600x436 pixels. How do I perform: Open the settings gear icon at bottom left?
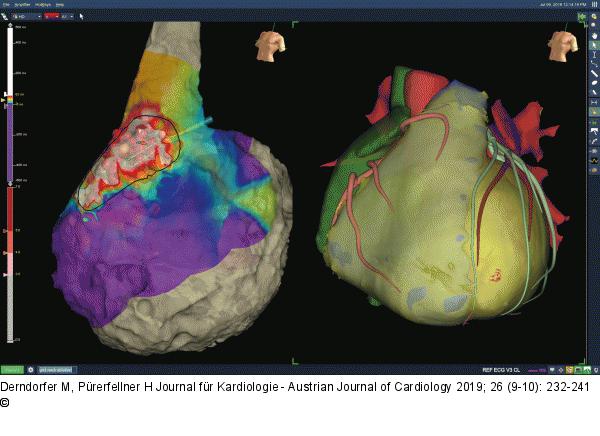coord(31,369)
